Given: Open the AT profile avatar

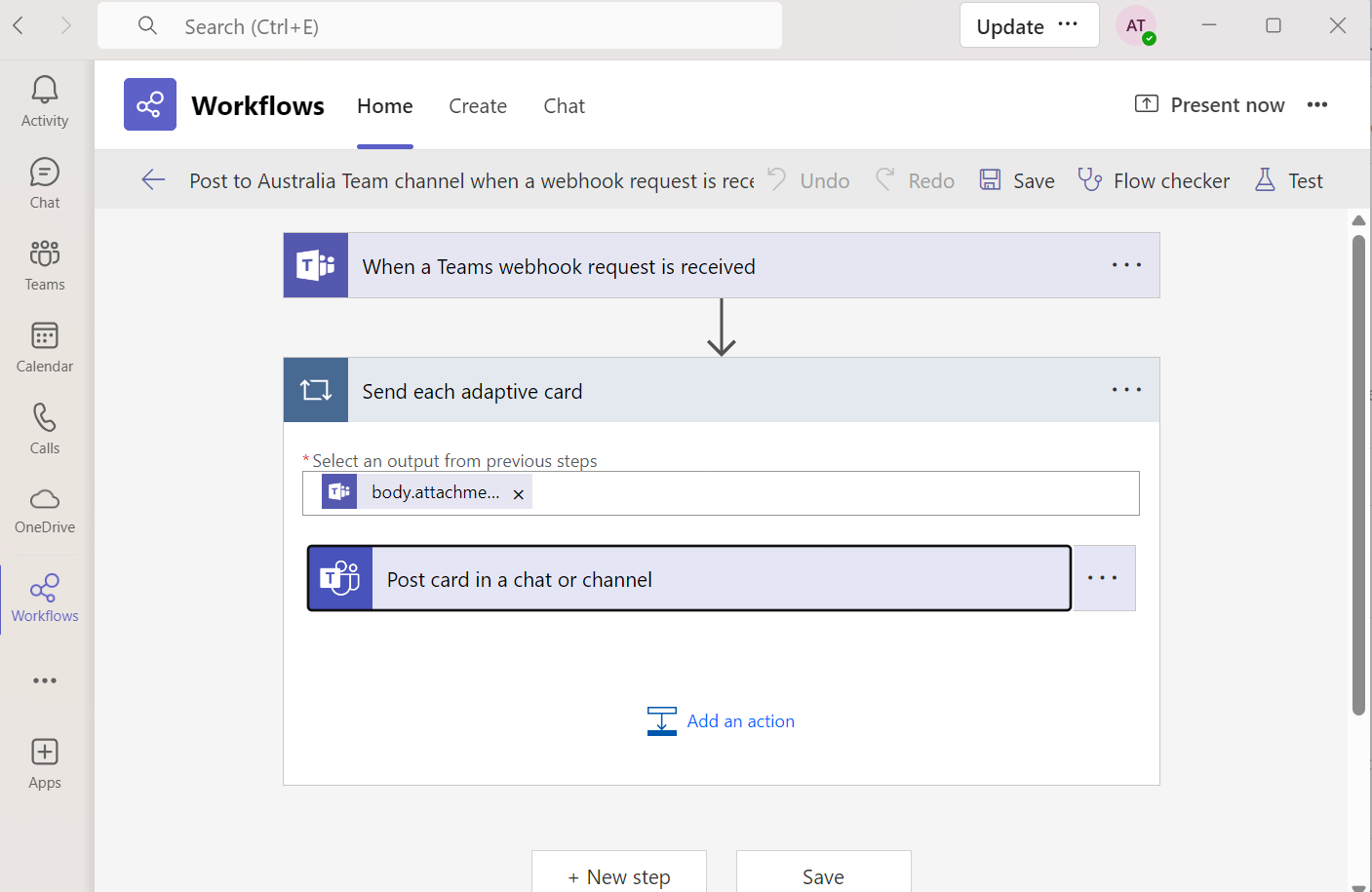Looking at the screenshot, I should [1136, 26].
